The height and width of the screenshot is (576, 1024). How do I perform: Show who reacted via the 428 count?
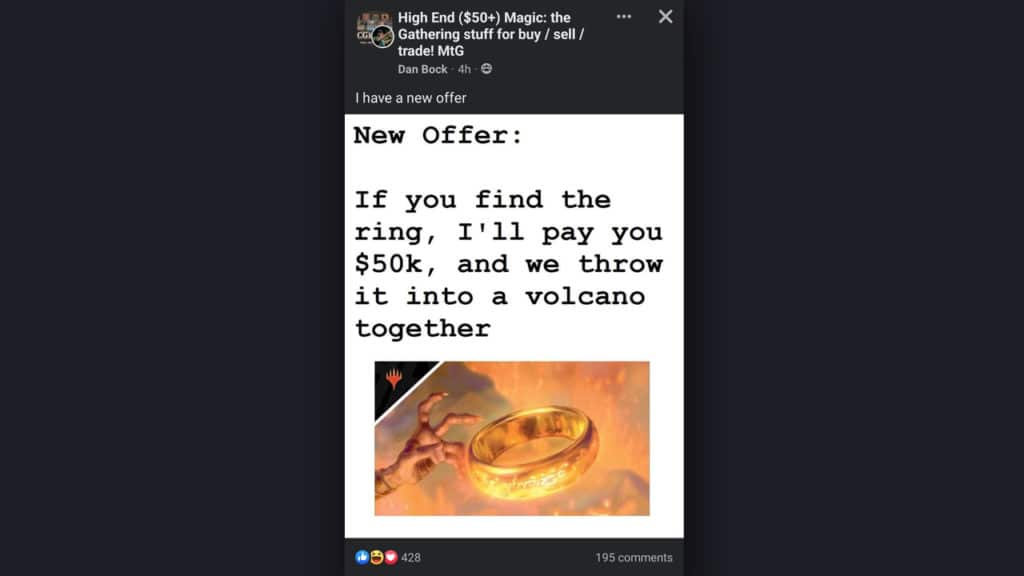click(x=411, y=558)
